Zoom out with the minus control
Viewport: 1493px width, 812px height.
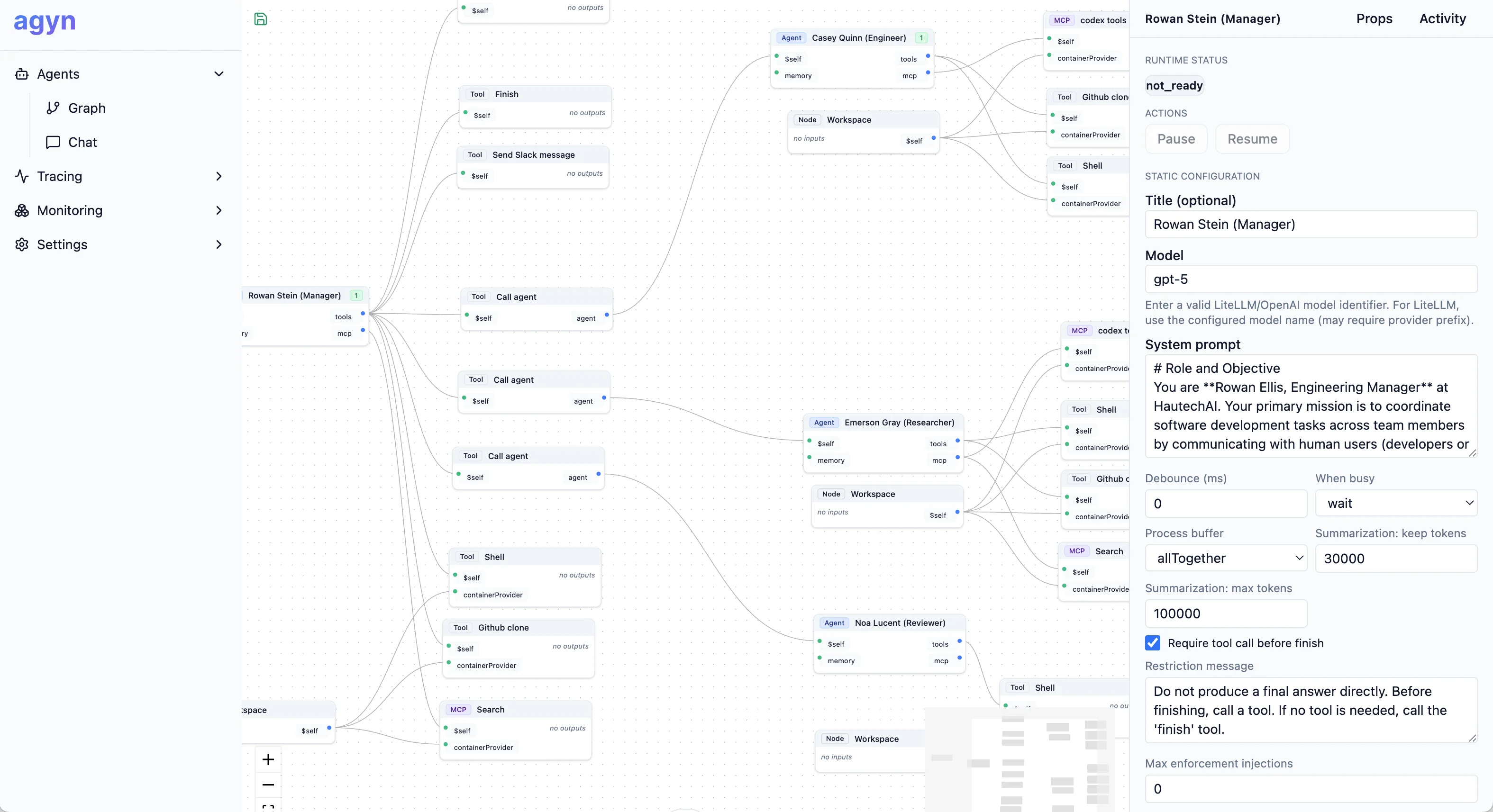(x=268, y=785)
